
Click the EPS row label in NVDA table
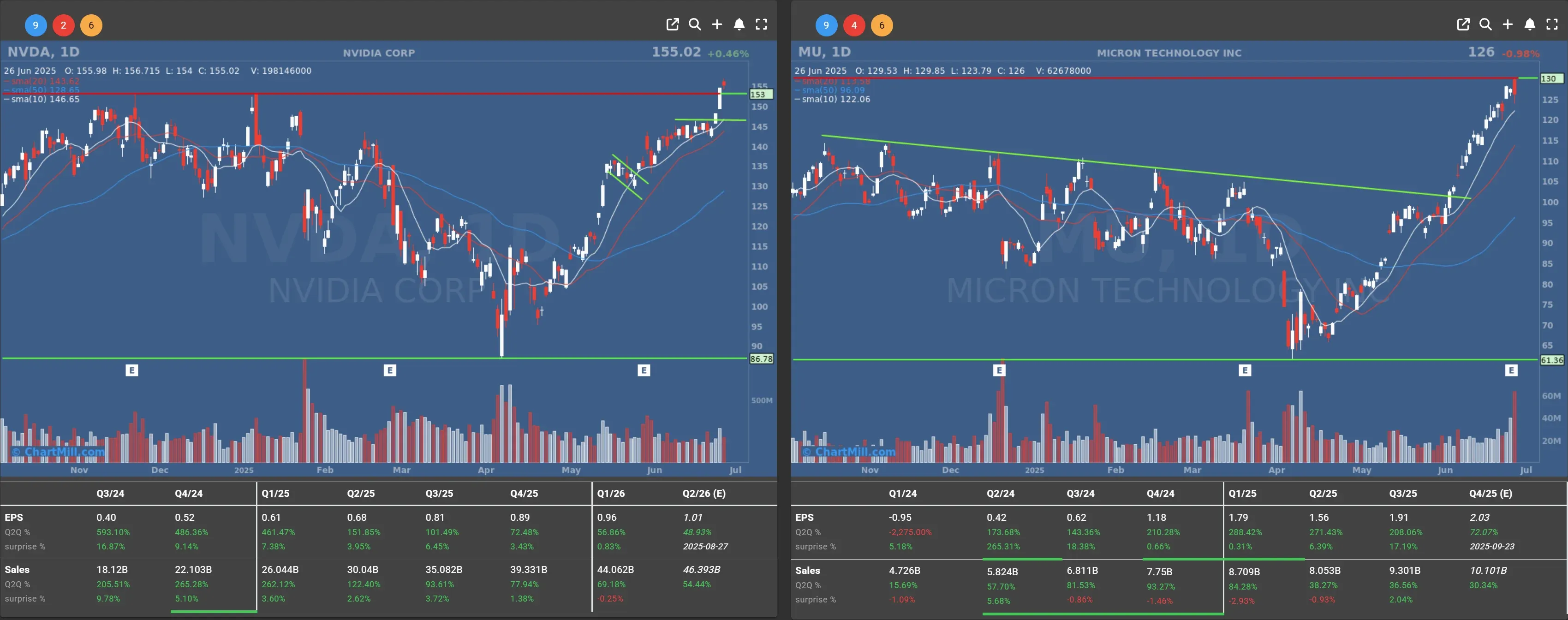[x=14, y=517]
